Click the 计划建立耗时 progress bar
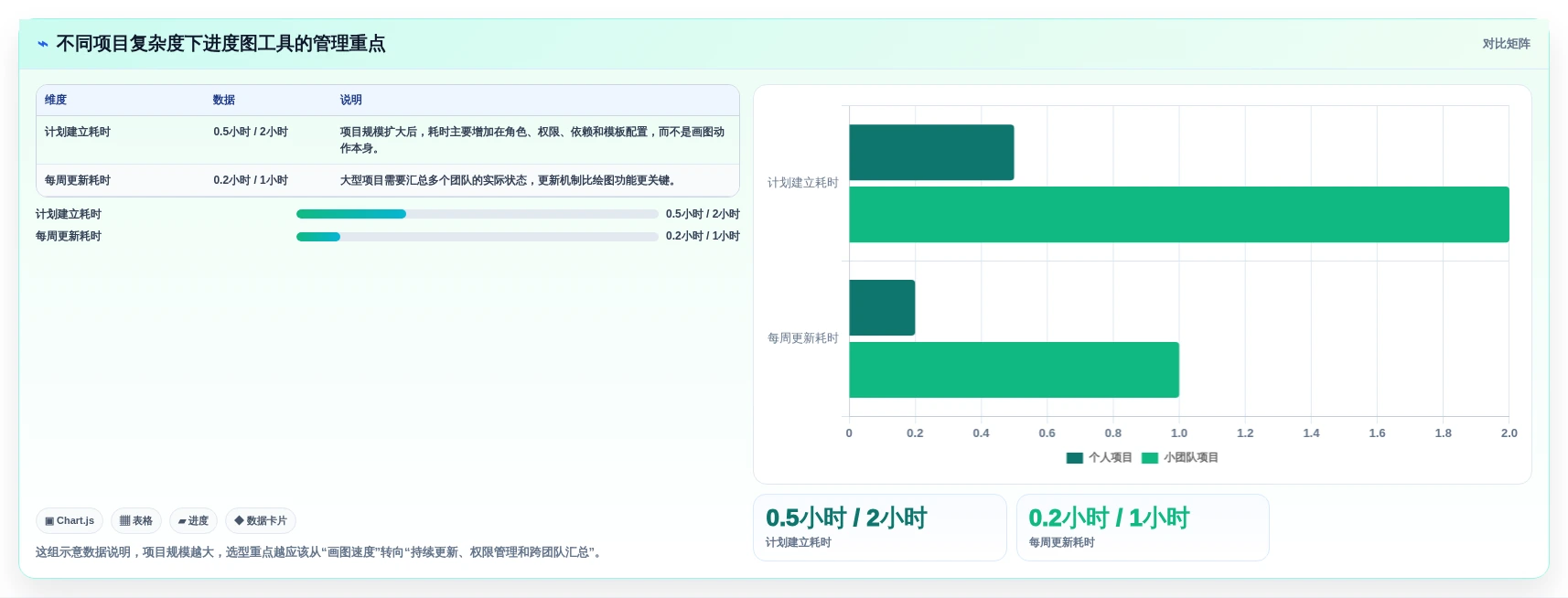The height and width of the screenshot is (598, 1568). pyautogui.click(x=477, y=214)
